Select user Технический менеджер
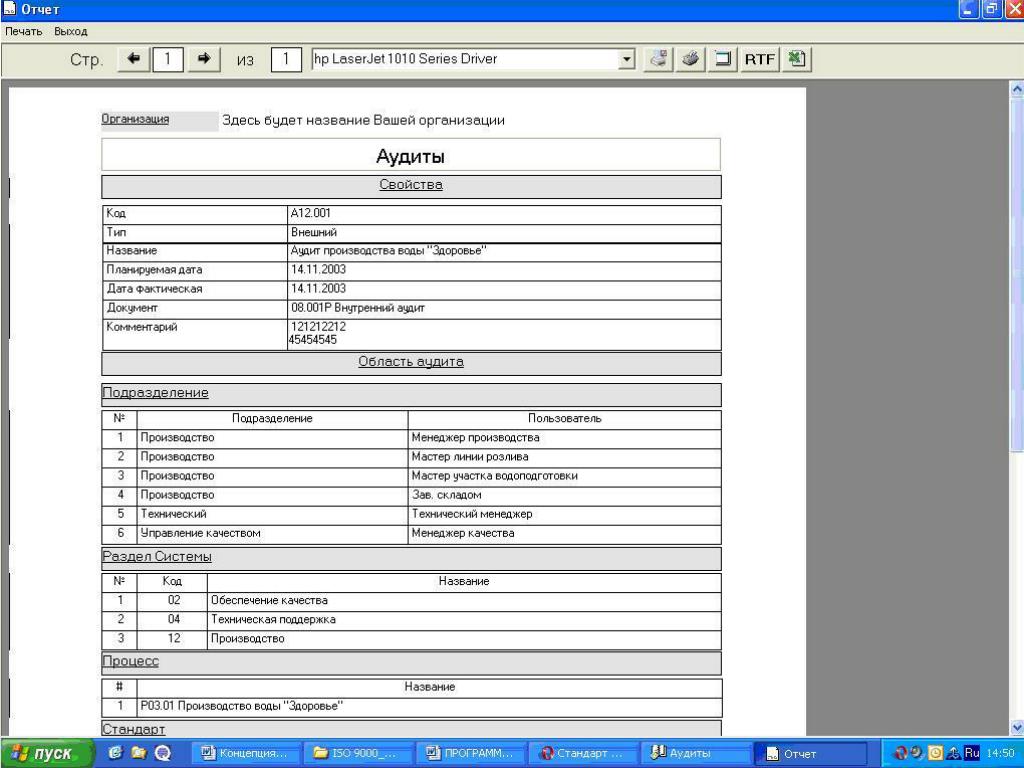 click(472, 514)
